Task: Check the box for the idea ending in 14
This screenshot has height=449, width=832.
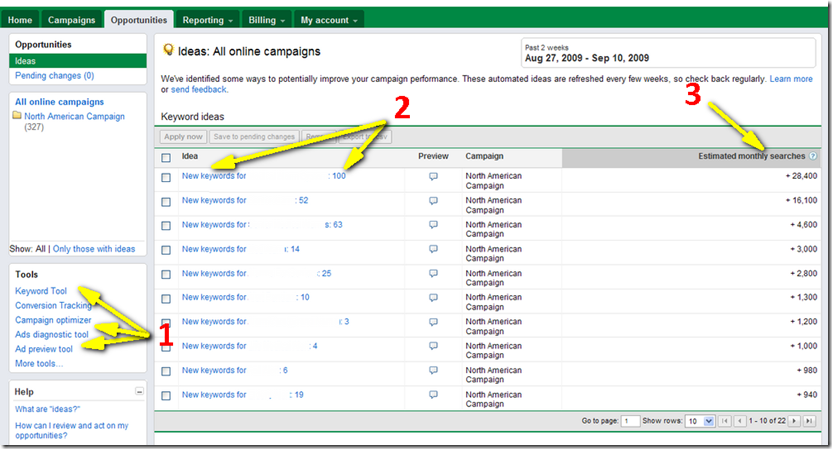Action: [166, 250]
